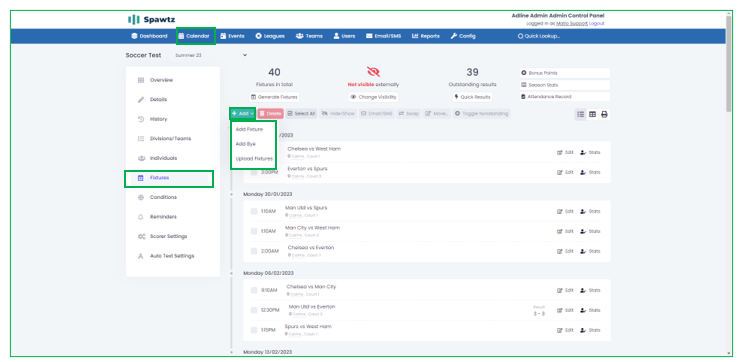Click the Swap toolbar button
Viewport: 740px width, 362px height.
click(x=409, y=114)
